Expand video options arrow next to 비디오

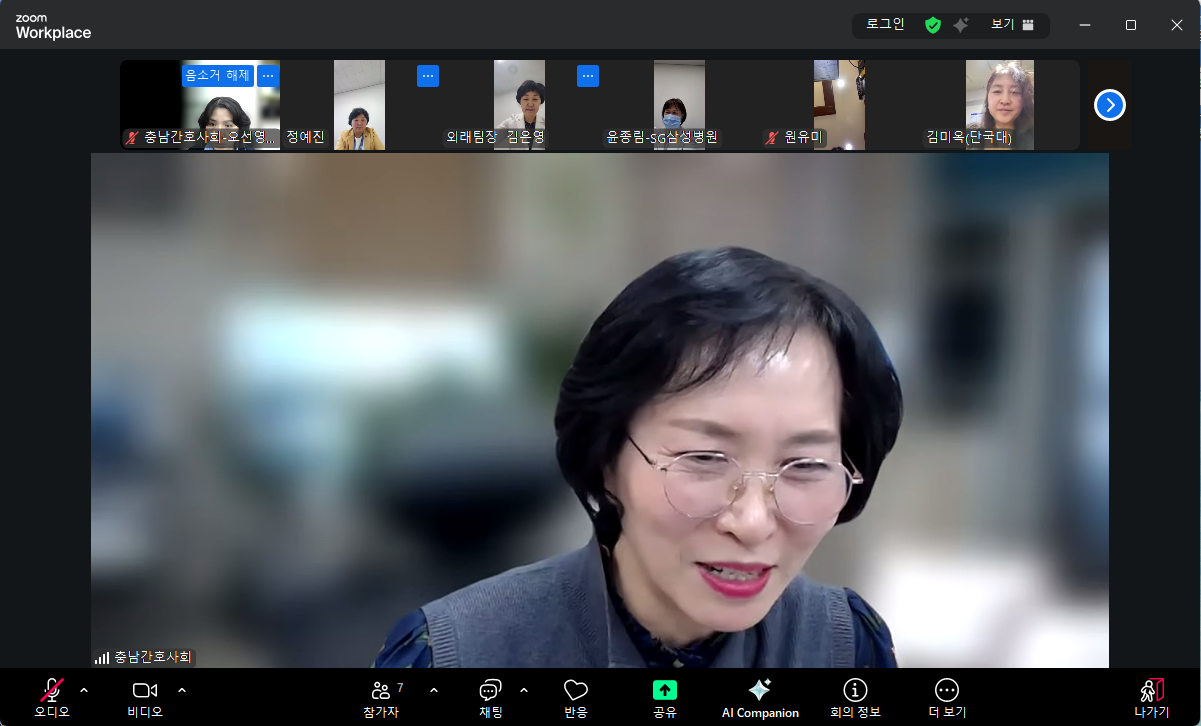tap(182, 690)
